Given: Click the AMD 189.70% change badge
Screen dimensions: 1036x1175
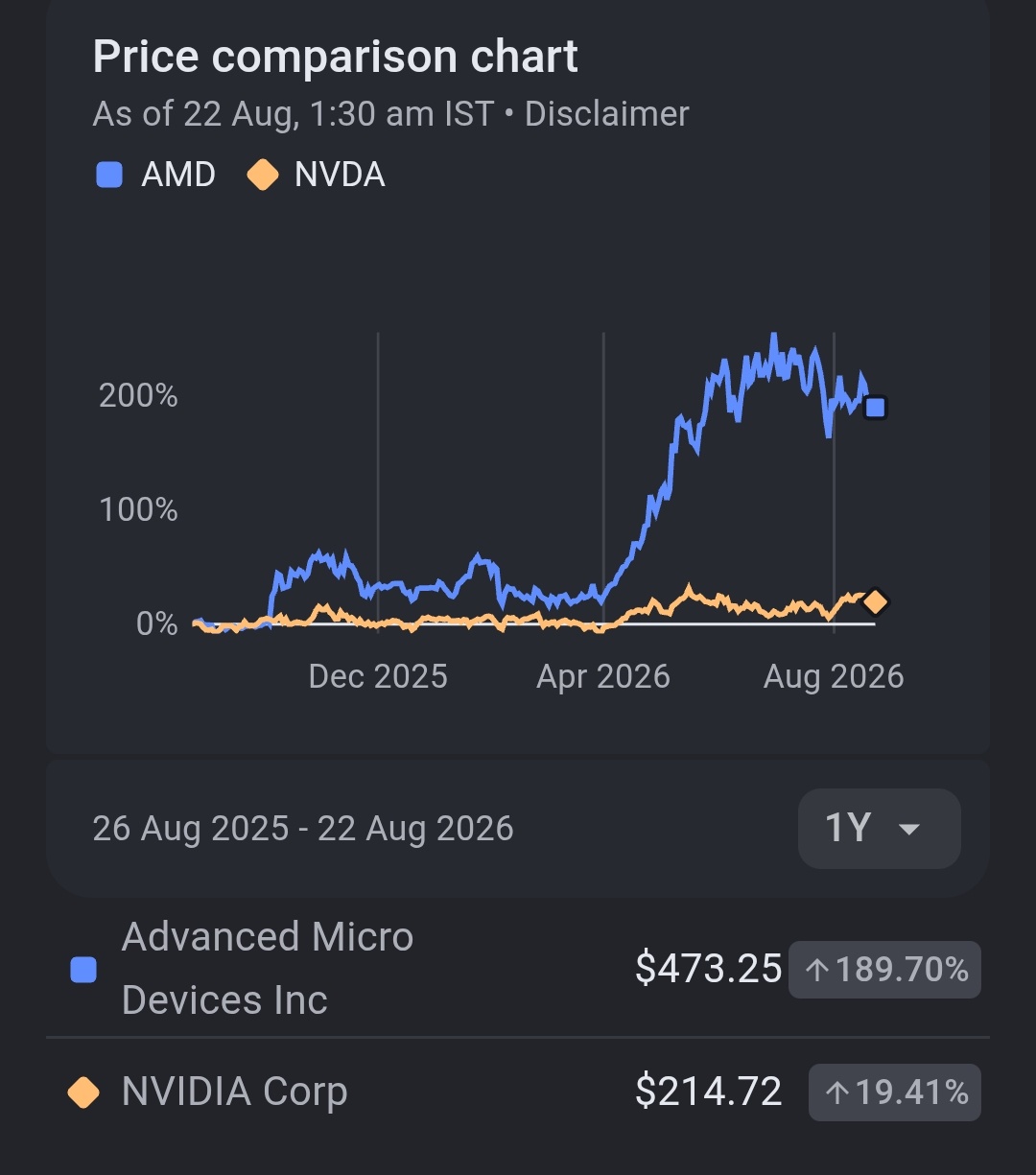Looking at the screenshot, I should click(x=884, y=970).
